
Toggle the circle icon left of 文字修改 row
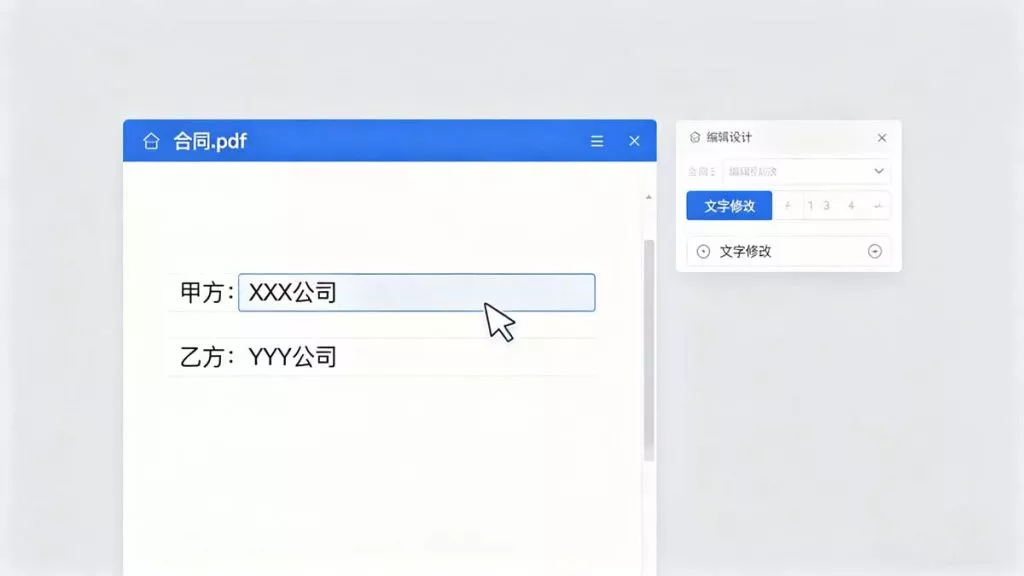pos(703,251)
